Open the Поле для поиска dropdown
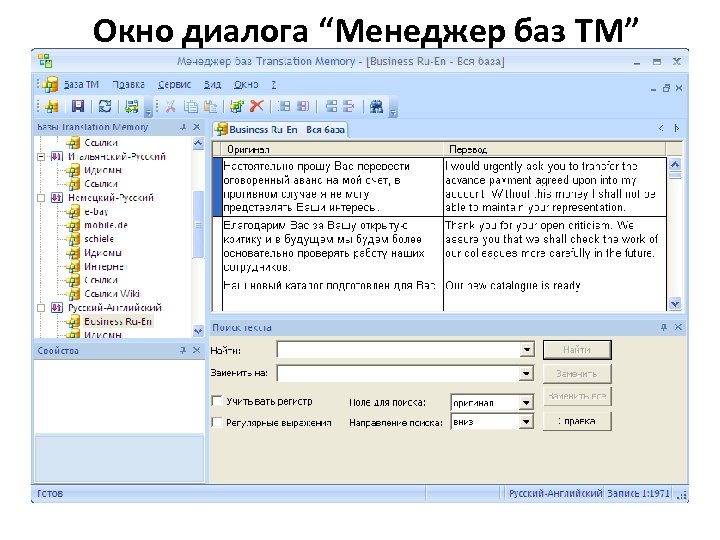This screenshot has width=720, height=540. tap(527, 403)
